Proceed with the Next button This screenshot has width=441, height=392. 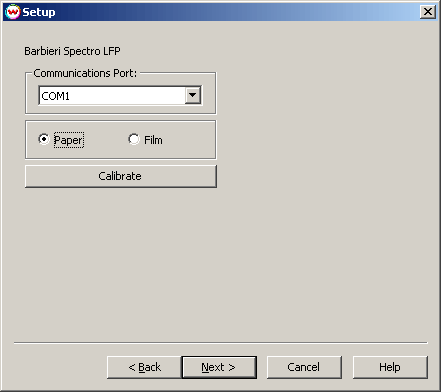(219, 367)
